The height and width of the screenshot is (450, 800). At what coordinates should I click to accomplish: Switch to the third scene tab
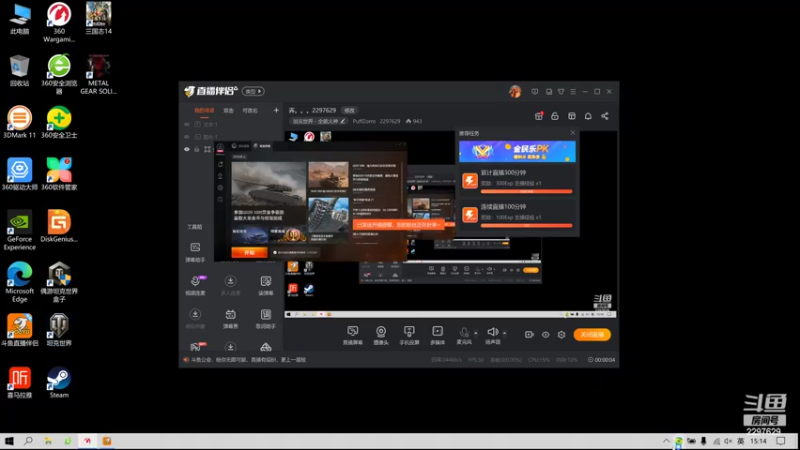pos(250,111)
